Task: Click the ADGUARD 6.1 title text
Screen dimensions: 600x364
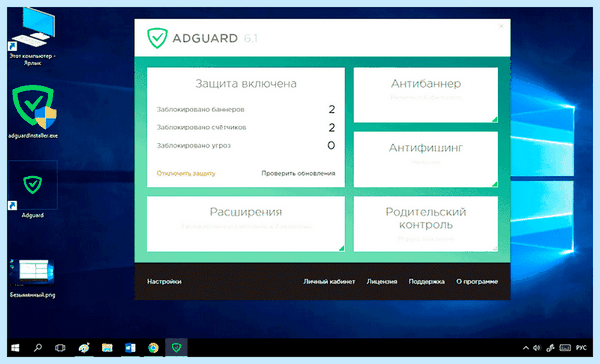Action: pyautogui.click(x=215, y=38)
